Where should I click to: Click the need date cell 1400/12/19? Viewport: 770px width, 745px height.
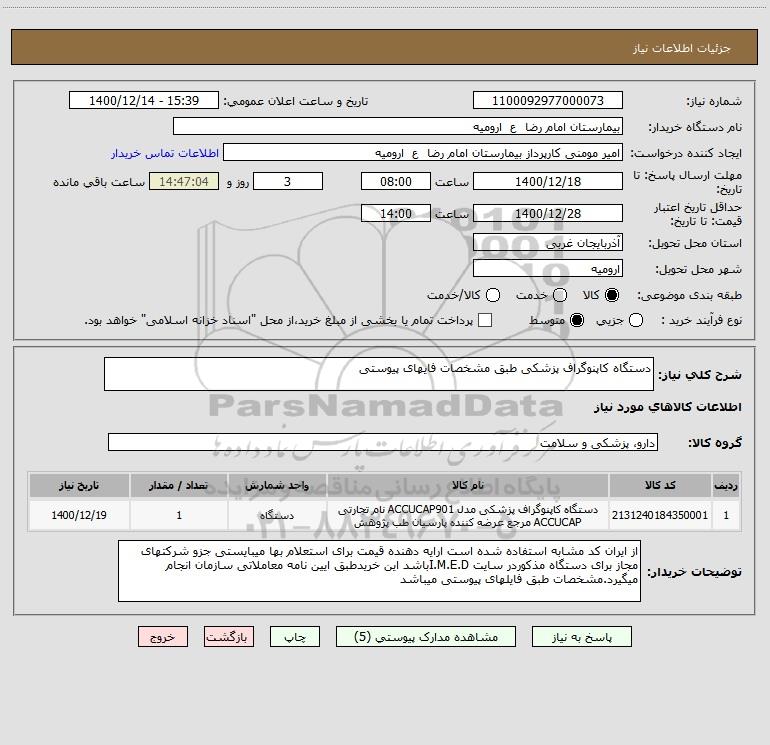tap(79, 515)
